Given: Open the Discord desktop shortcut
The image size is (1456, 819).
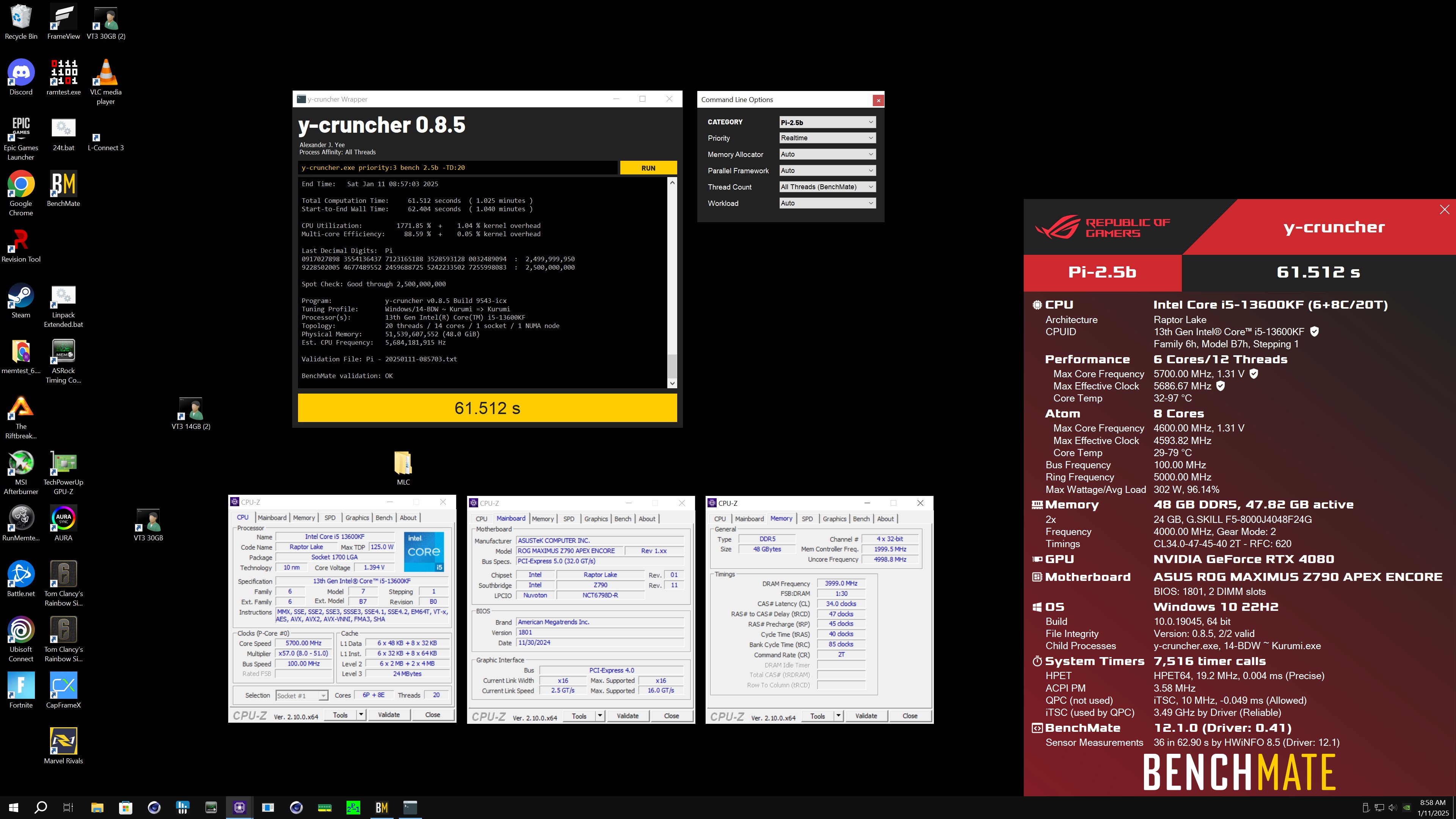Looking at the screenshot, I should point(21,77).
